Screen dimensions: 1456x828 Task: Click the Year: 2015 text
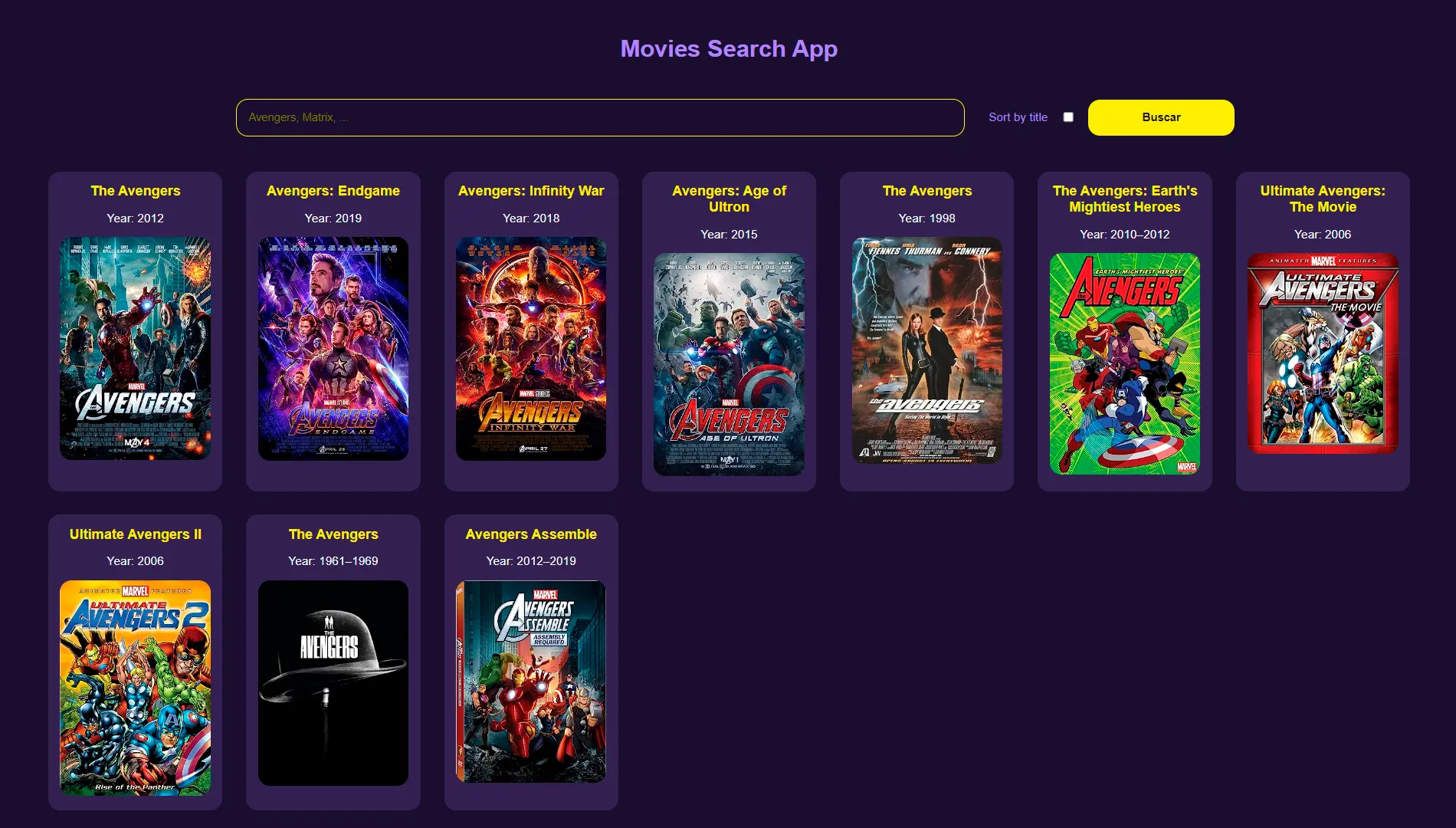[729, 235]
